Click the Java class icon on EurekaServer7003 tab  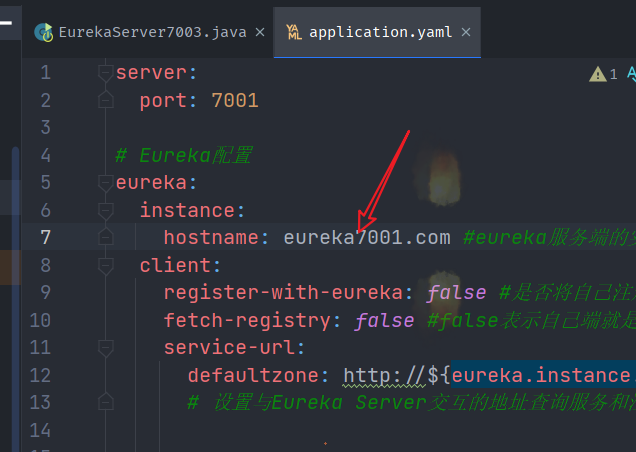(43, 31)
